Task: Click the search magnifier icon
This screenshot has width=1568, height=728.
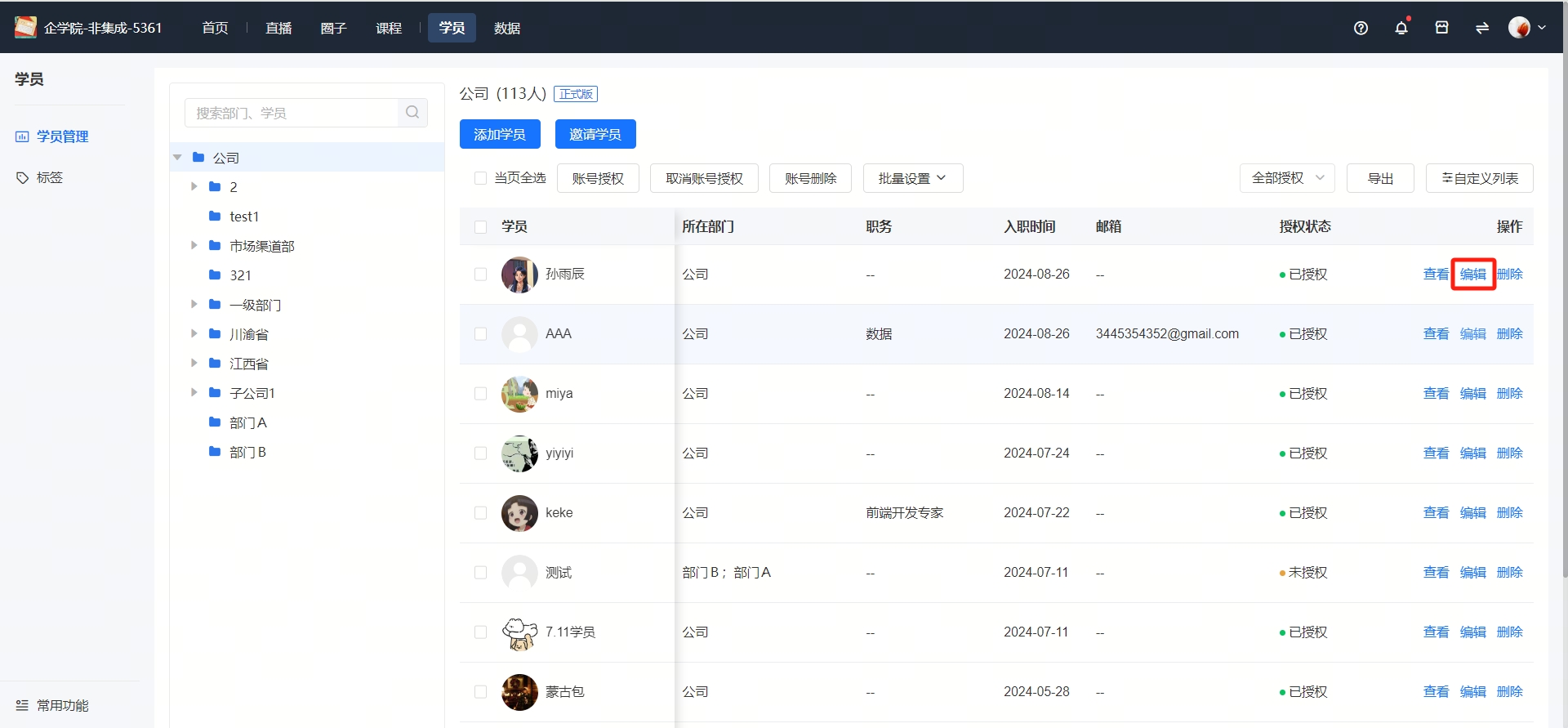Action: pos(412,113)
